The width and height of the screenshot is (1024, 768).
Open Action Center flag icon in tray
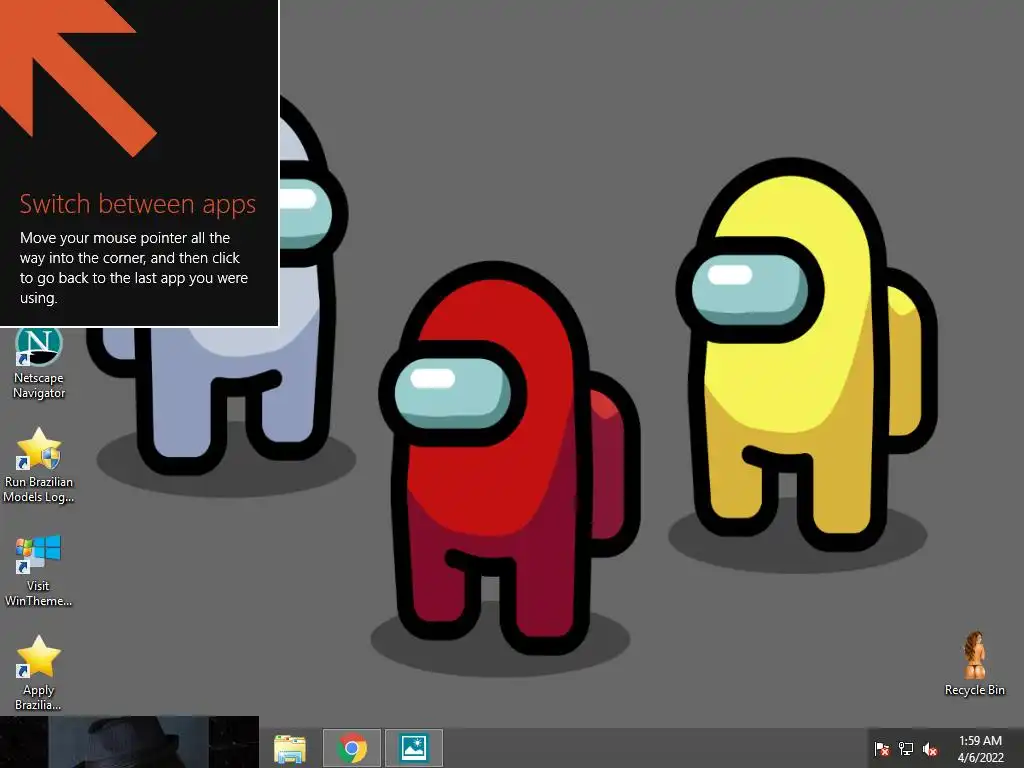point(882,748)
